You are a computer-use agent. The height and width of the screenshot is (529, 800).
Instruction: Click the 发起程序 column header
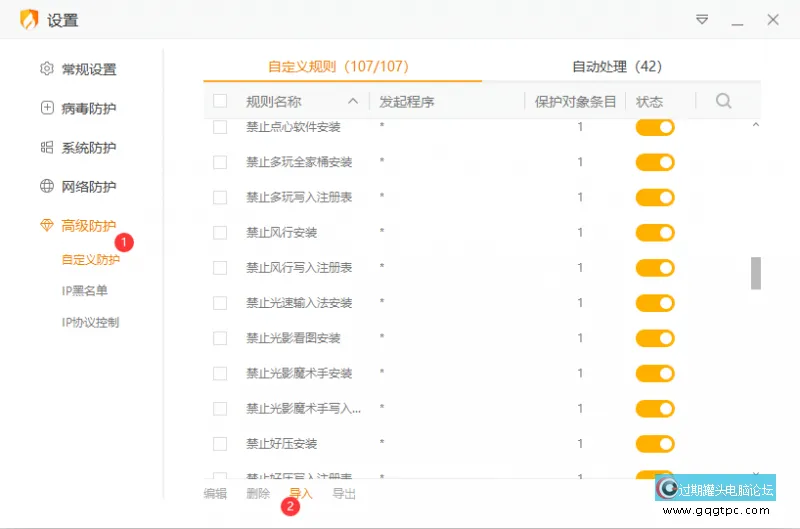[x=407, y=102]
